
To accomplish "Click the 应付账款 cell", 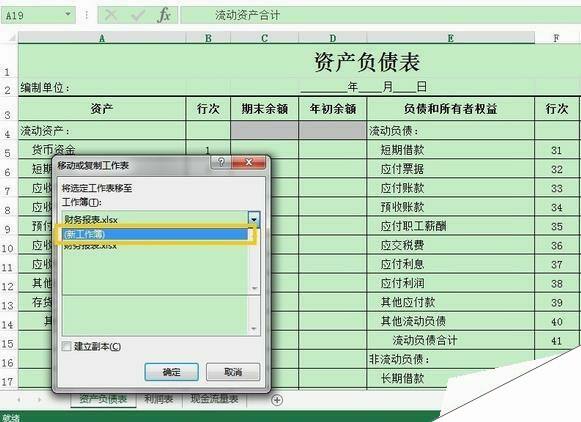I will (x=451, y=188).
